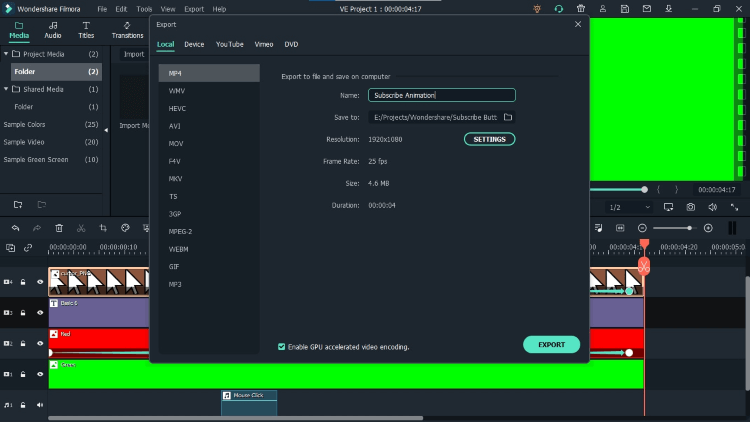Collapse the Shared Media tree
750x422 pixels.
[x=6, y=89]
